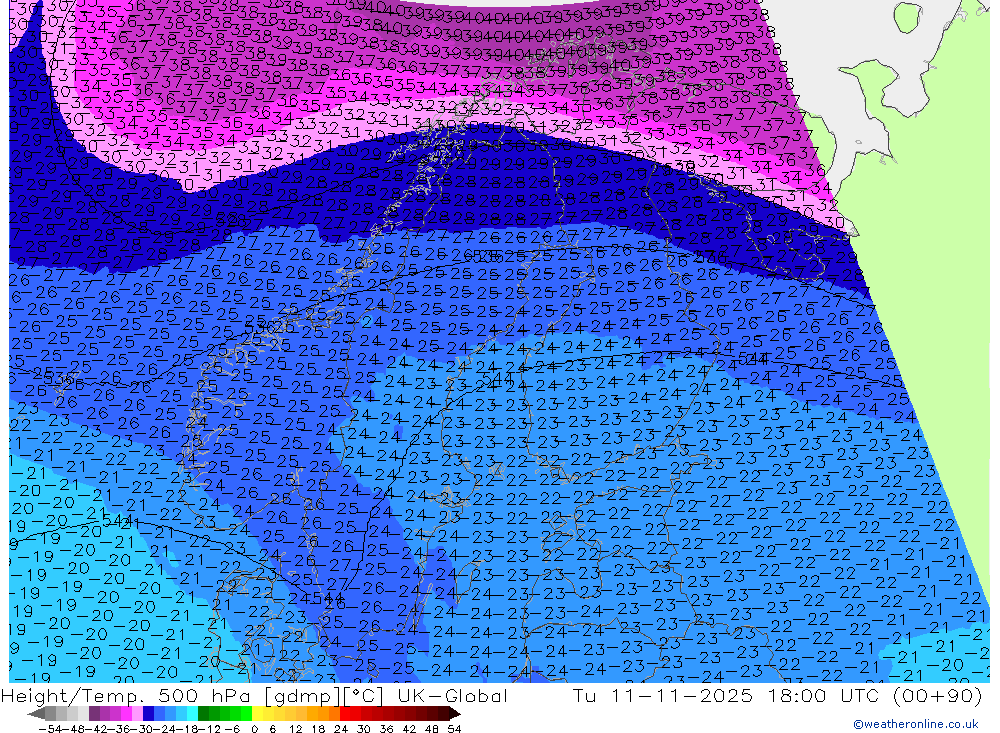The height and width of the screenshot is (733, 1000).
Task: Pick the bright yellow swatch in the colour scale
Action: coord(257,714)
